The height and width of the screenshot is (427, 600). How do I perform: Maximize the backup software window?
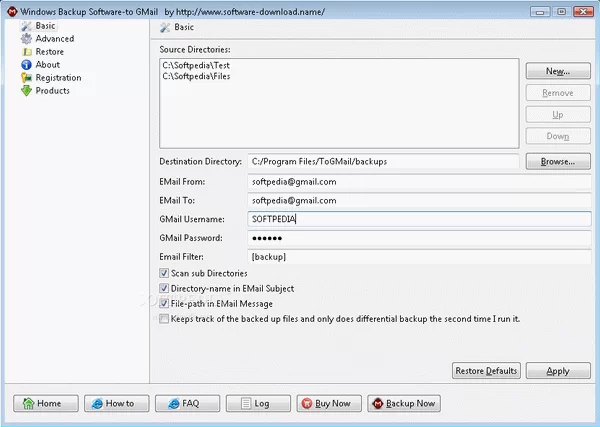coord(561,12)
